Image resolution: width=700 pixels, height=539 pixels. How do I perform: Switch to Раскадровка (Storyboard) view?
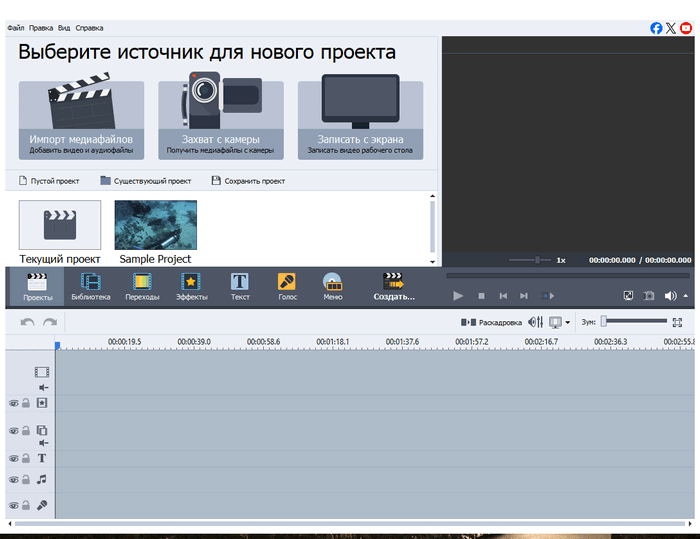click(x=492, y=322)
